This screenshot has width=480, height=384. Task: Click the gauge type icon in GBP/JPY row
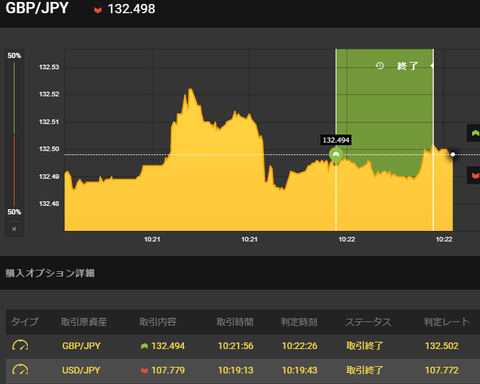[20, 345]
